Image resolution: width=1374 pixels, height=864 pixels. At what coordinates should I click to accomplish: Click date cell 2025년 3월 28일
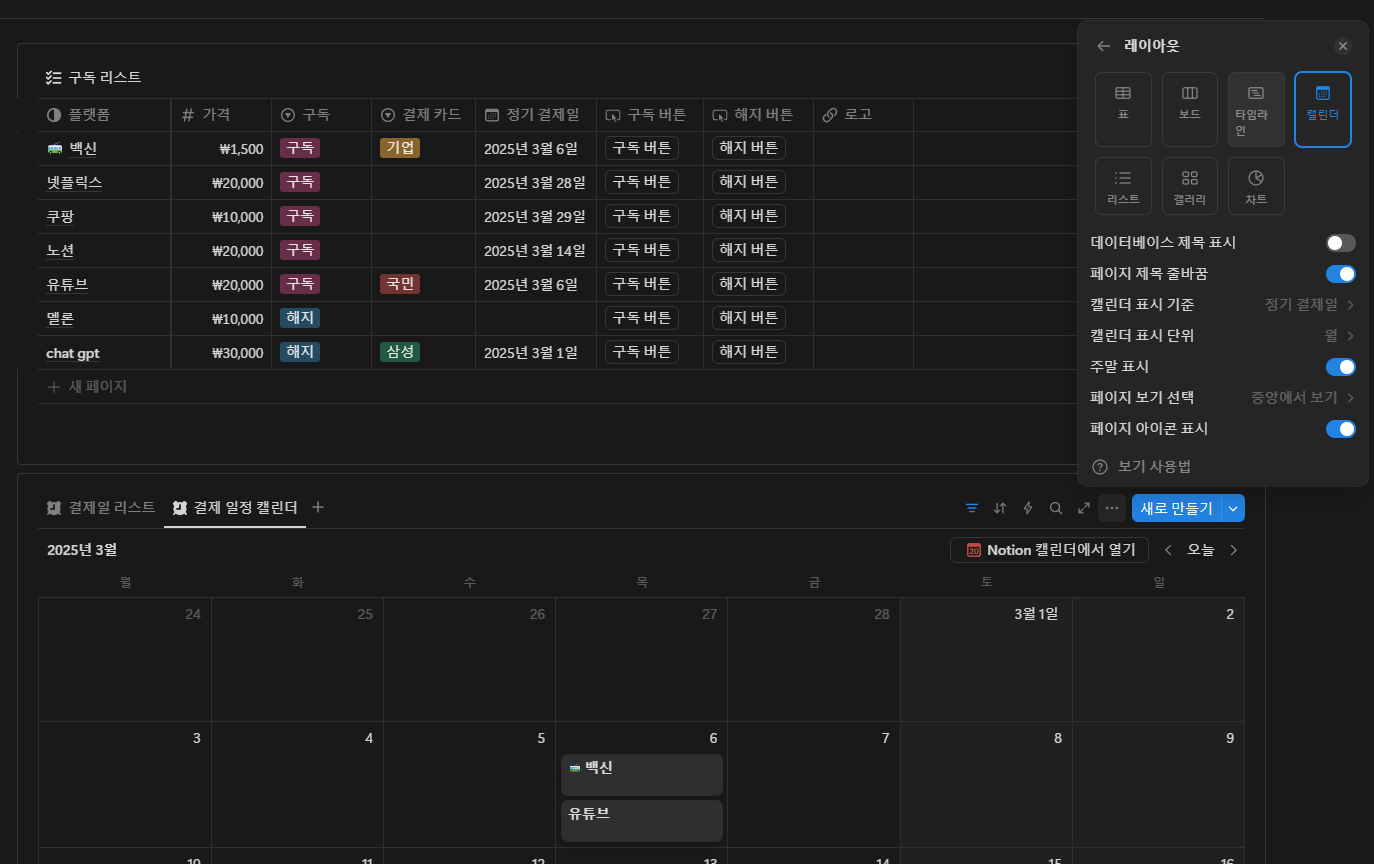[536, 182]
